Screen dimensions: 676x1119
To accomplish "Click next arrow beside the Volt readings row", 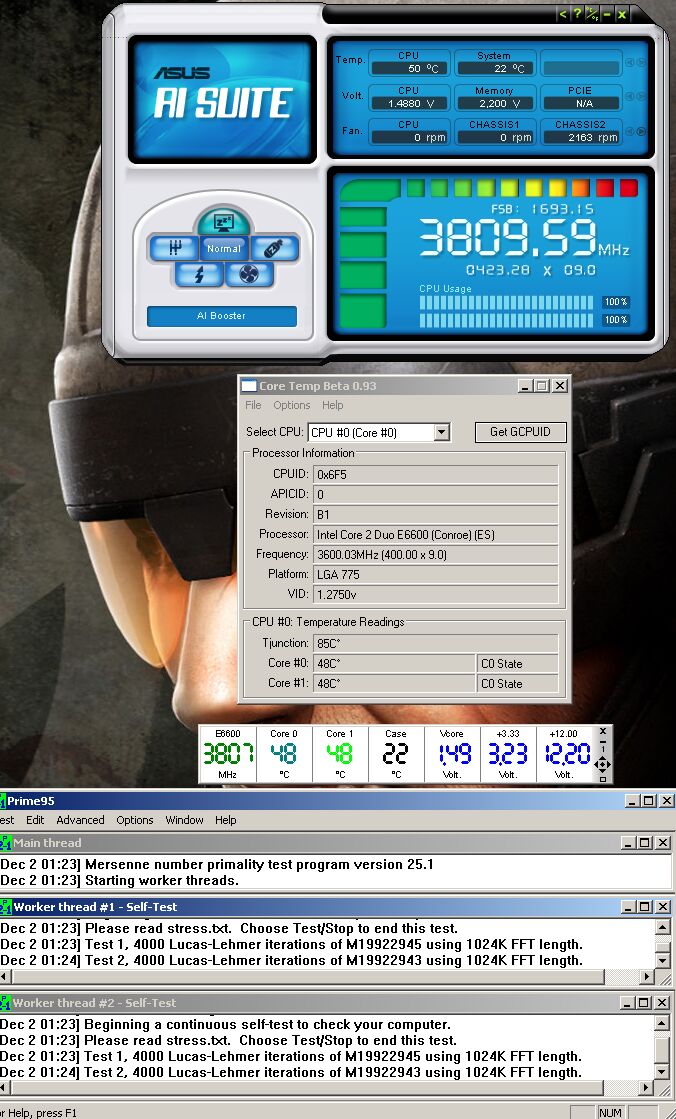I will point(642,97).
